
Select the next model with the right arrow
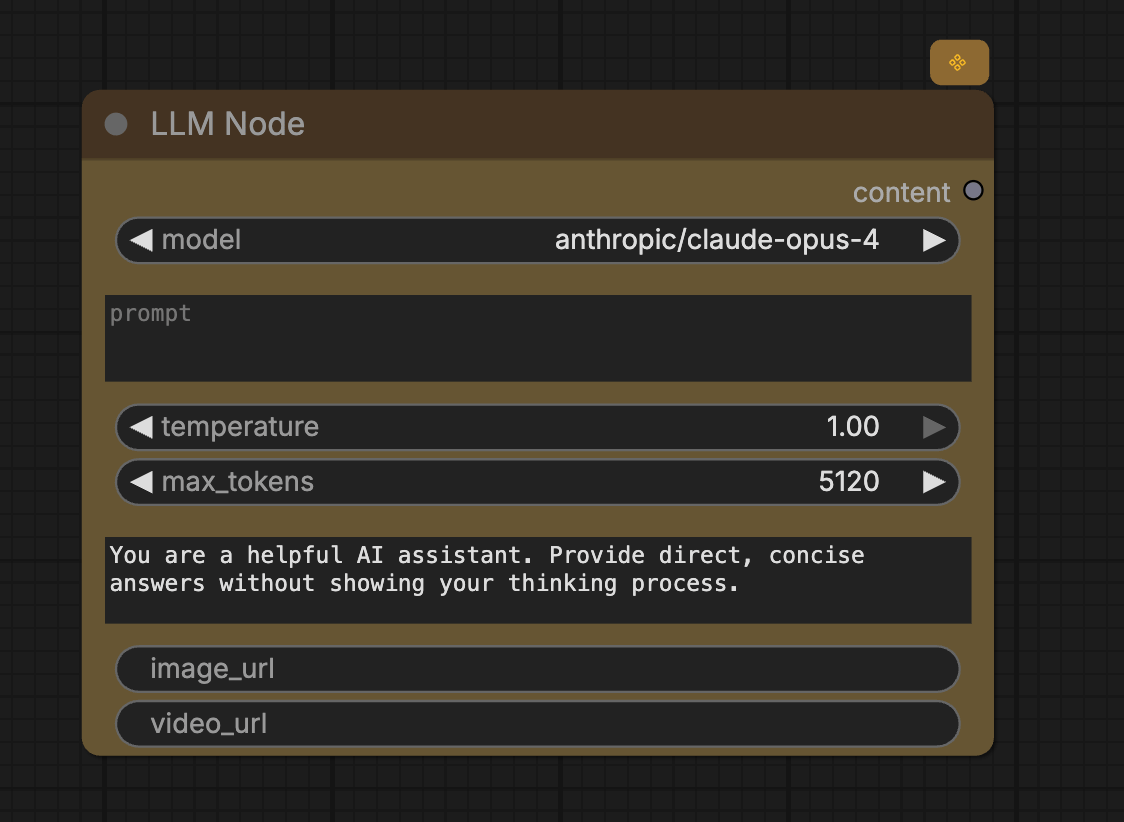[933, 240]
